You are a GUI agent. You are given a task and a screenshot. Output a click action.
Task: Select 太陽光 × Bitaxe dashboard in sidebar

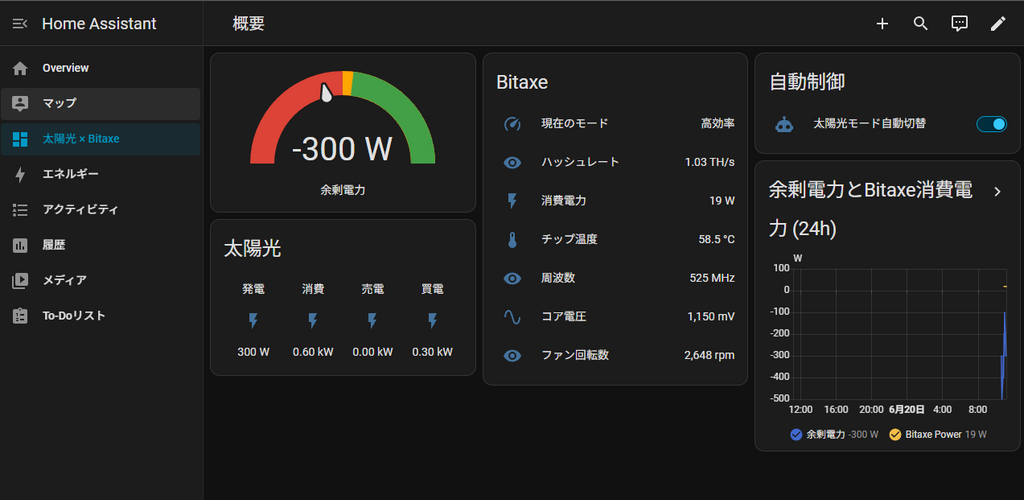point(101,138)
